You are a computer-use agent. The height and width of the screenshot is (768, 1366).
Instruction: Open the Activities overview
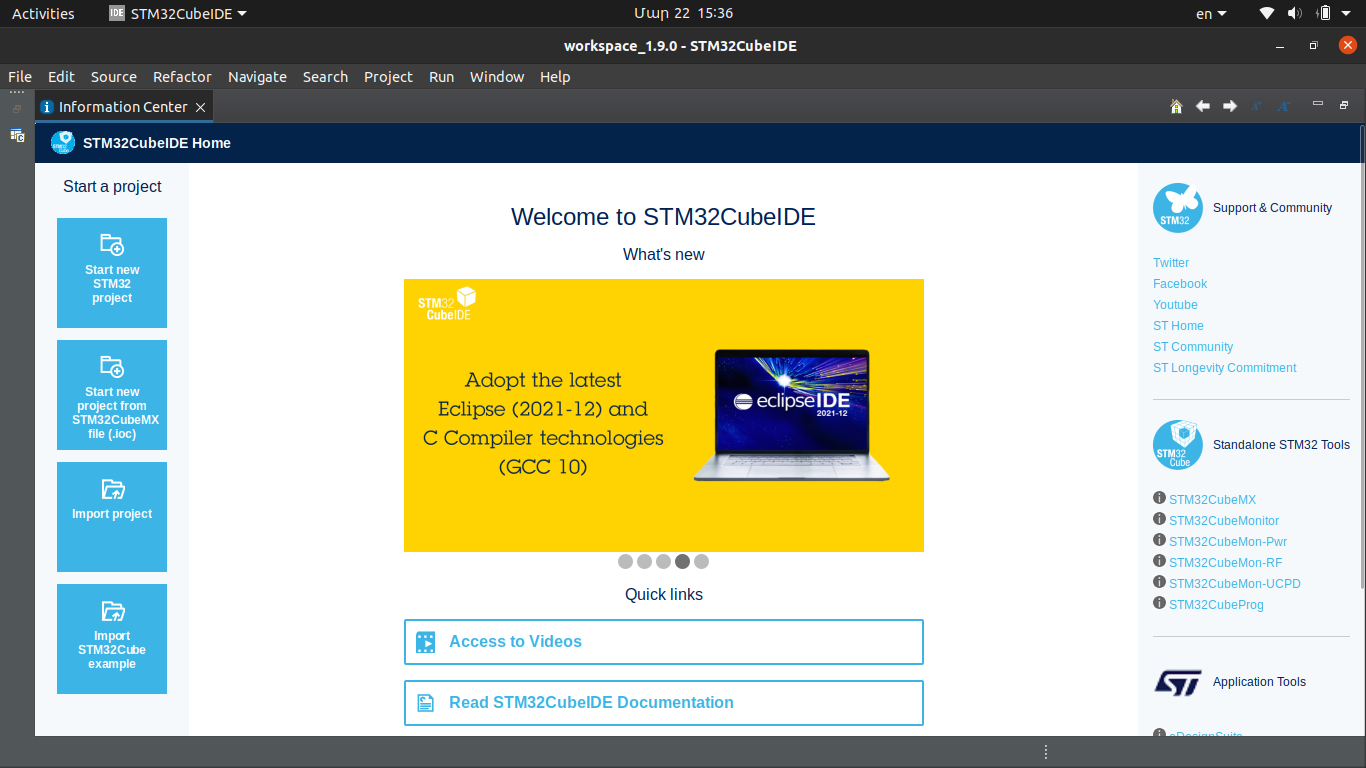tap(43, 13)
